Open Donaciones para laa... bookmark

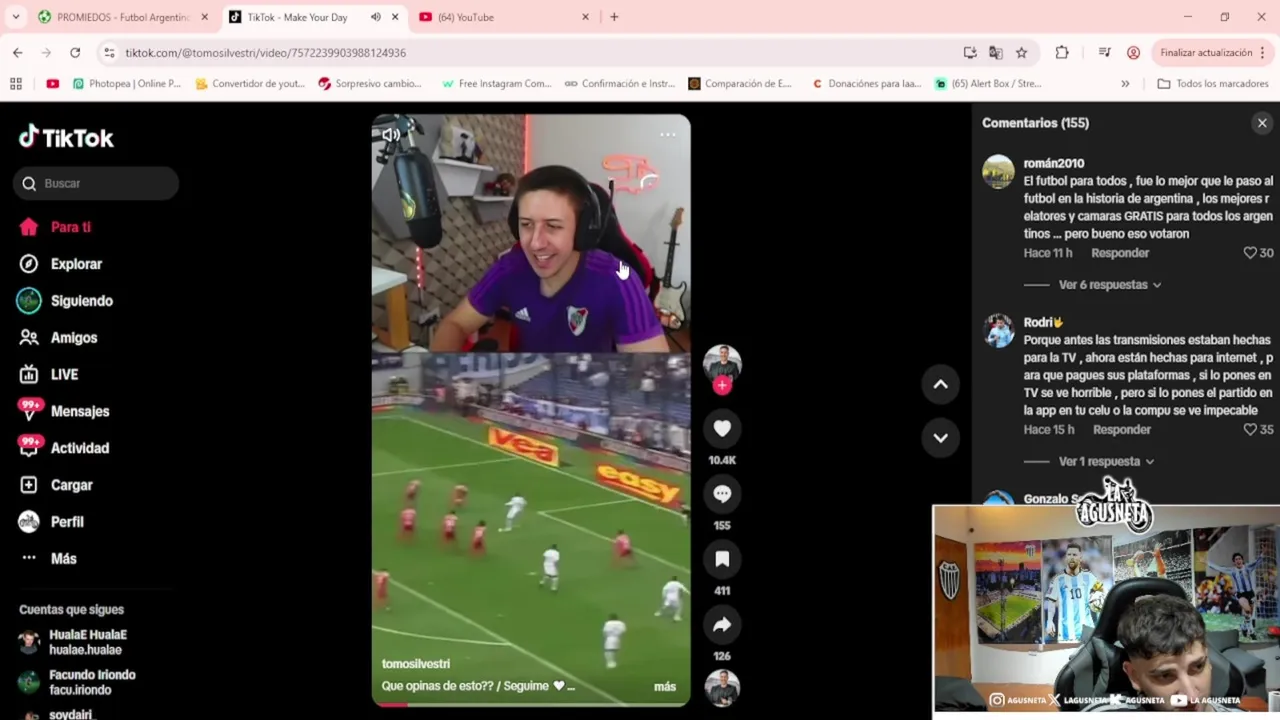[866, 84]
